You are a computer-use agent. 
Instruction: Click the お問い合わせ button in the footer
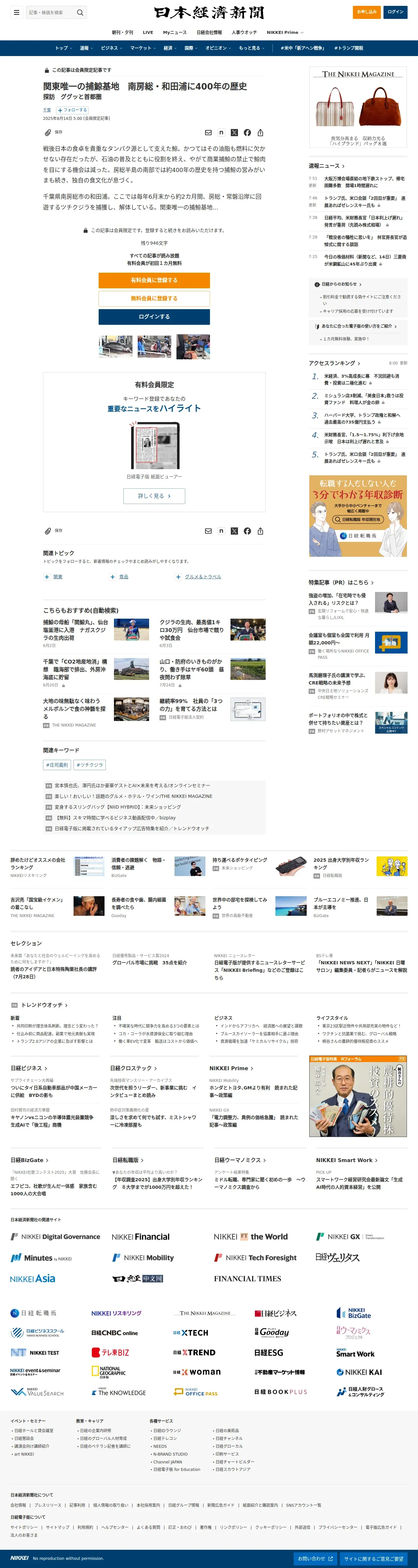click(314, 1559)
